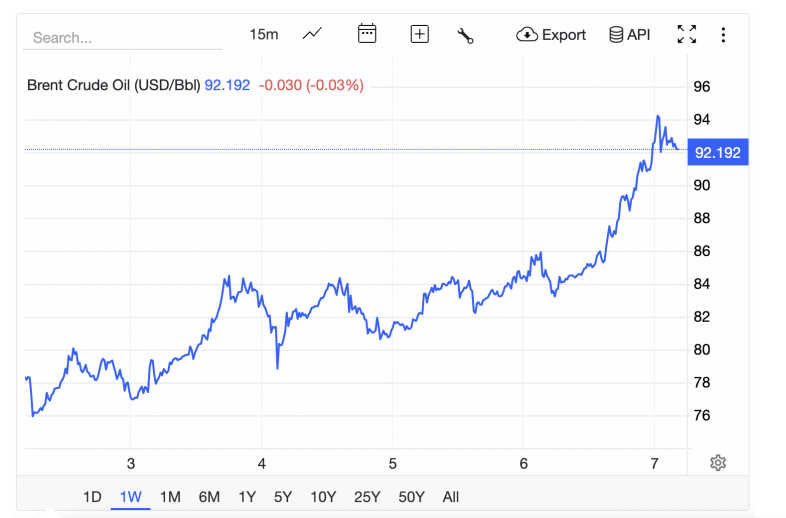
Task: Show the 10Y price history
Action: tap(323, 496)
